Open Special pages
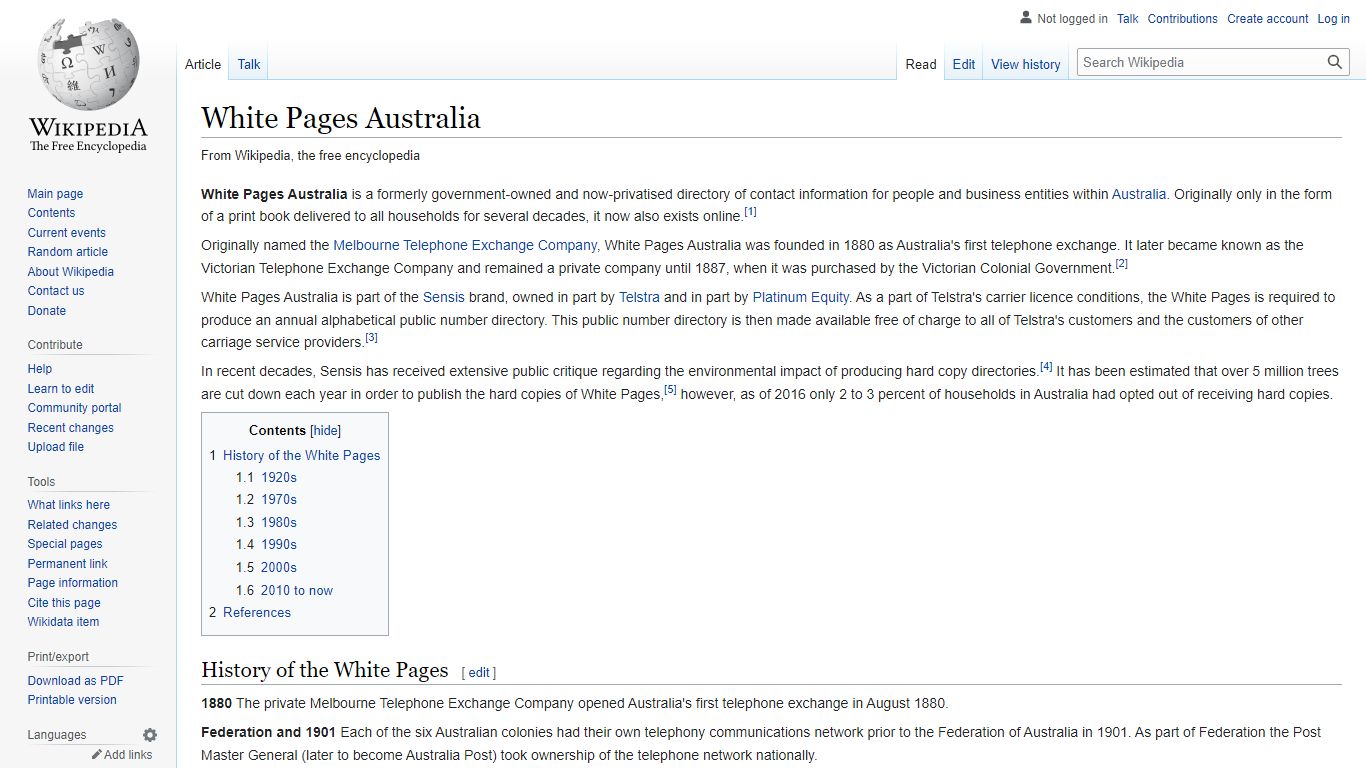This screenshot has height=768, width=1366. [x=65, y=544]
